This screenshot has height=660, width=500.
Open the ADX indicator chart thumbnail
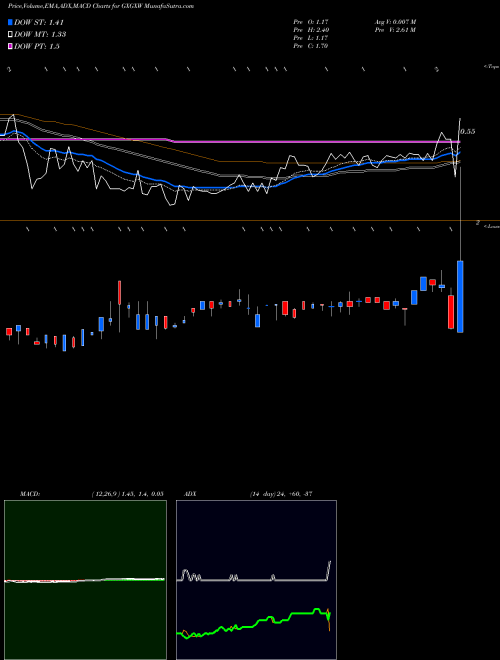click(x=256, y=580)
